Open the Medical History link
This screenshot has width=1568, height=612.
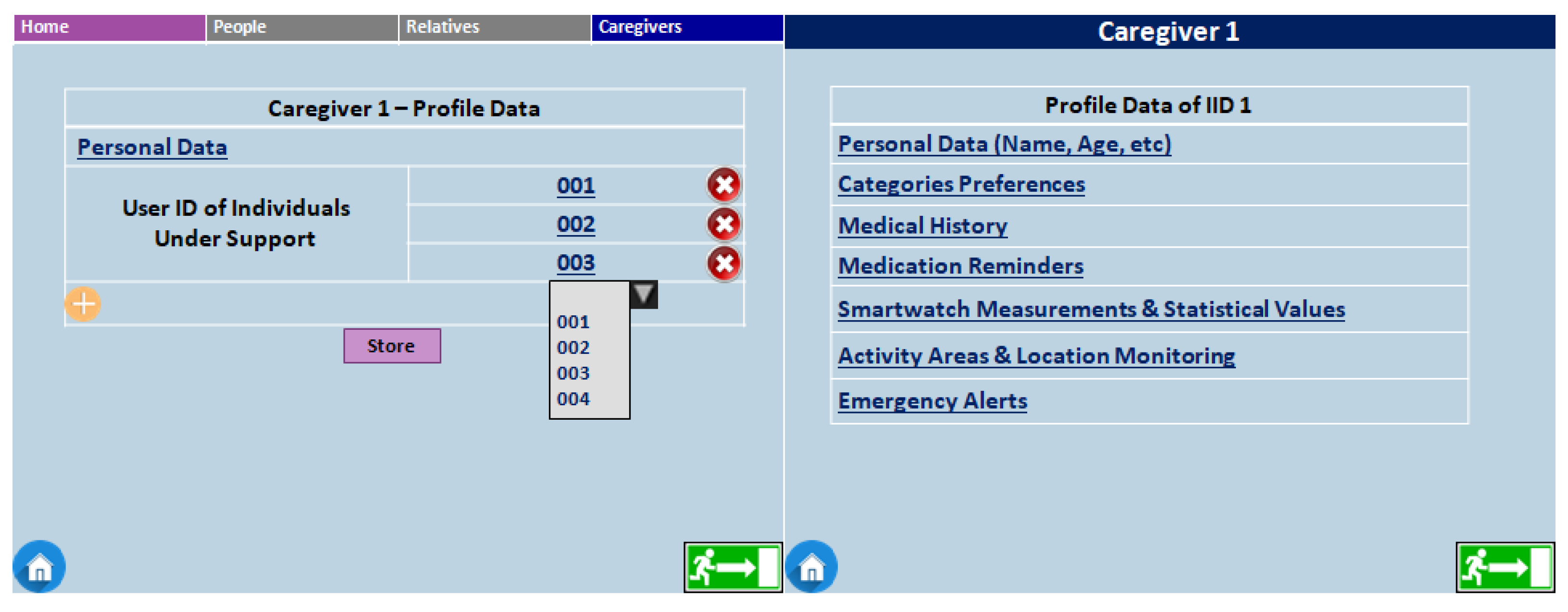point(922,226)
